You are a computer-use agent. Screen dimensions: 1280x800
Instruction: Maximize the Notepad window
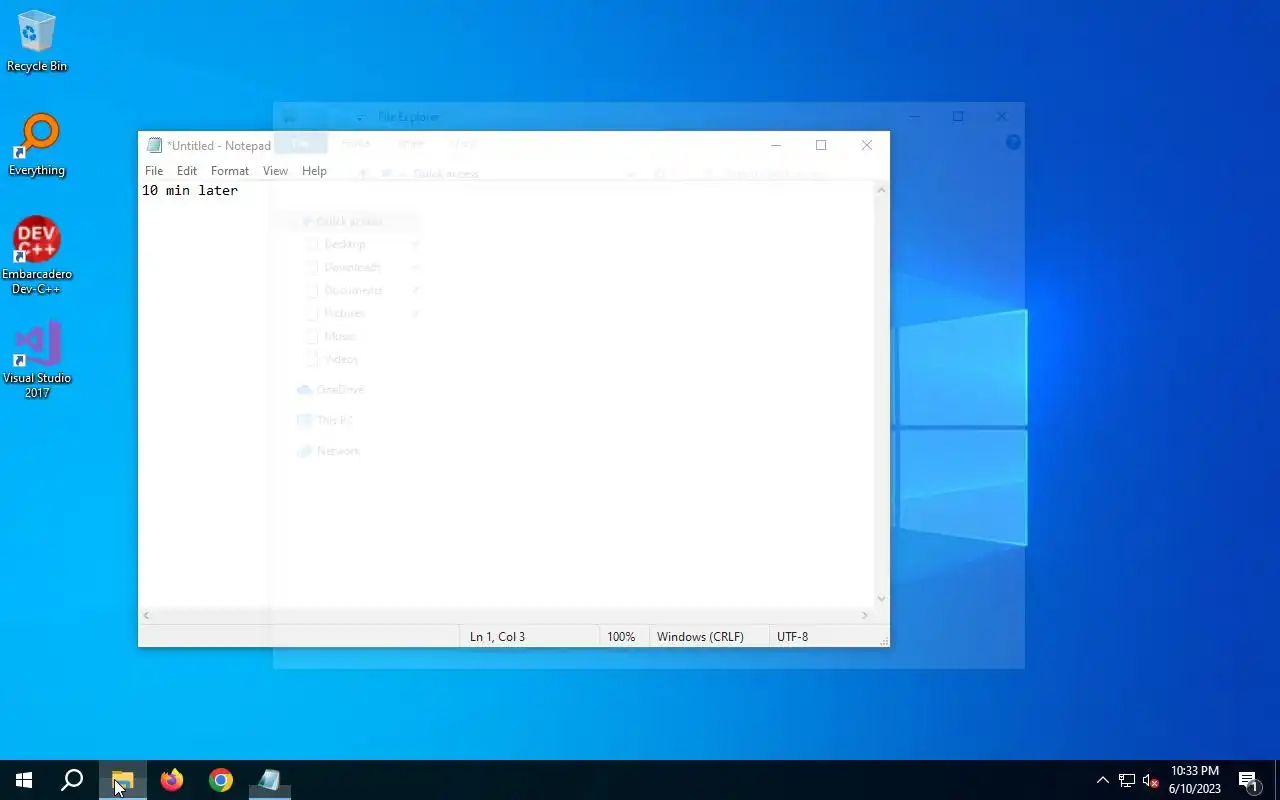coord(821,145)
